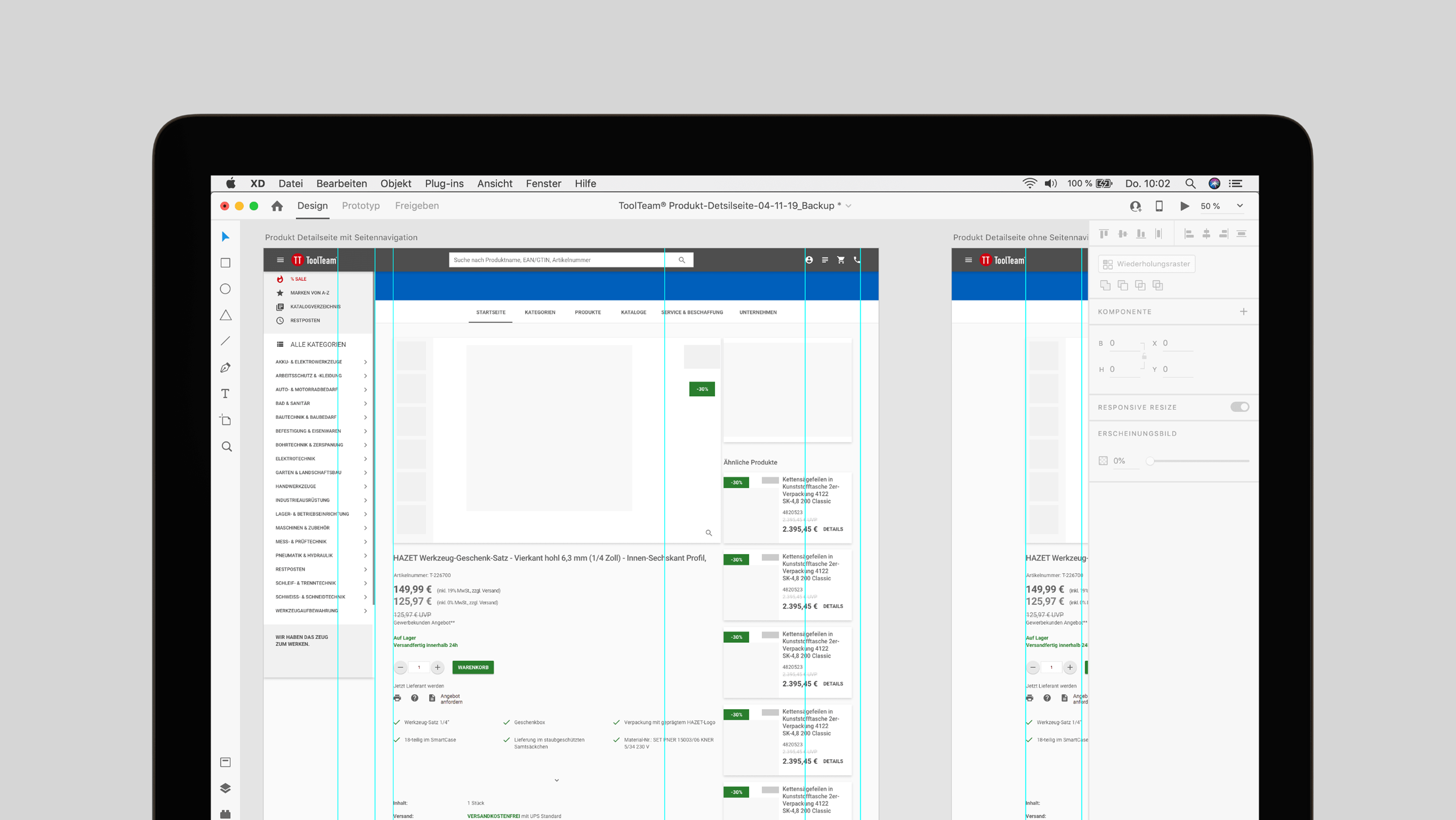Go to XD home screen
Screen dimensions: 1456x820
(x=277, y=206)
